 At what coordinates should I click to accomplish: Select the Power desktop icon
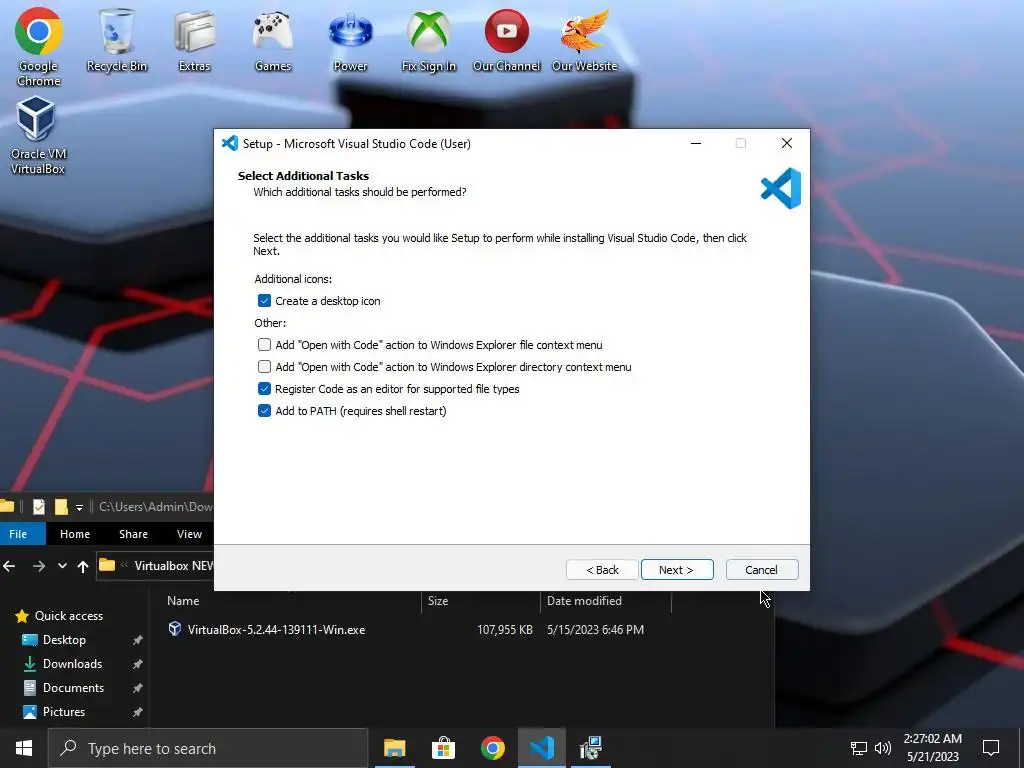pyautogui.click(x=350, y=40)
